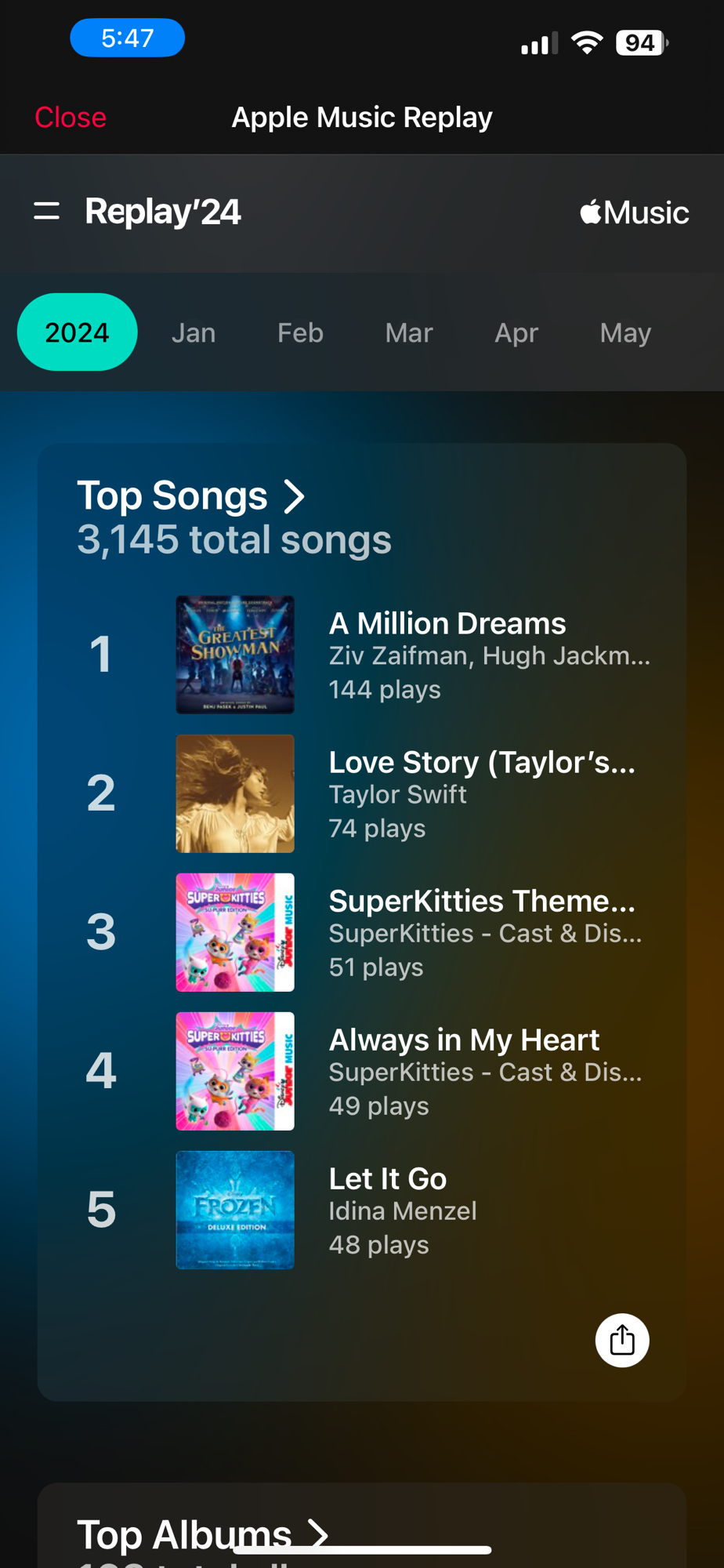
Task: Close the Apple Music Replay view
Action: pyautogui.click(x=71, y=118)
